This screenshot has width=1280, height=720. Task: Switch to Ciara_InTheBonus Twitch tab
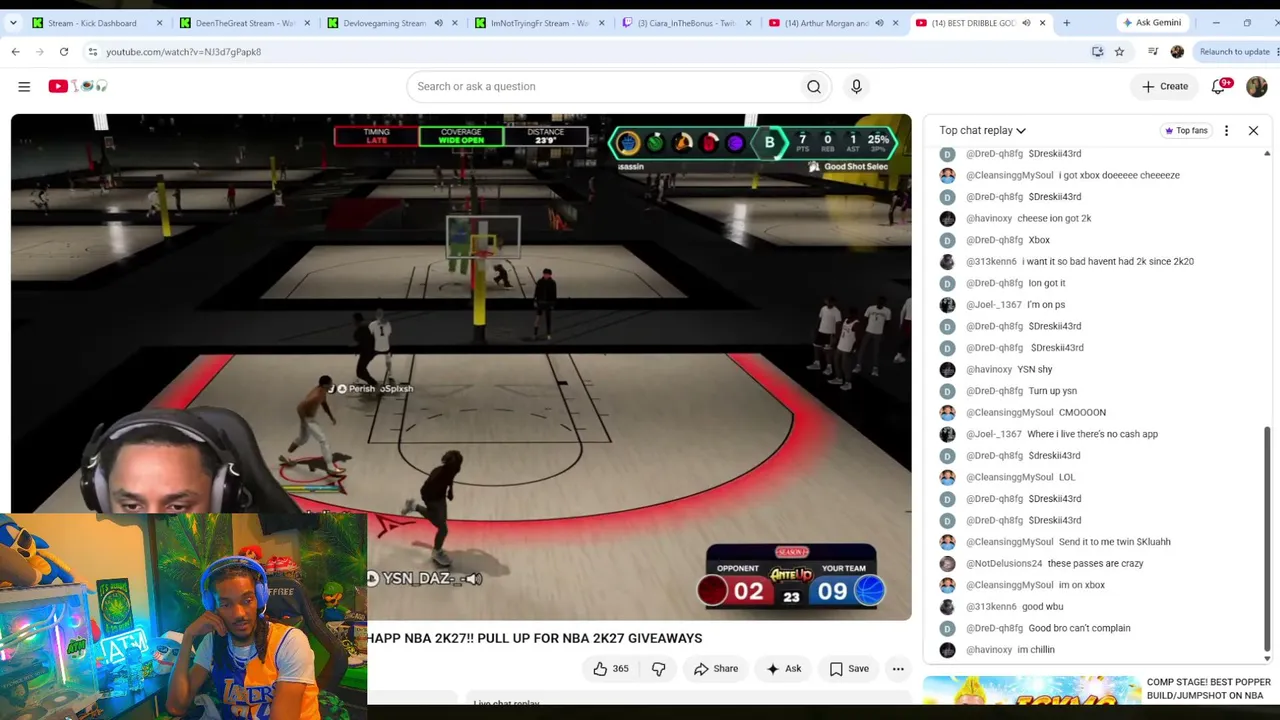coord(685,23)
